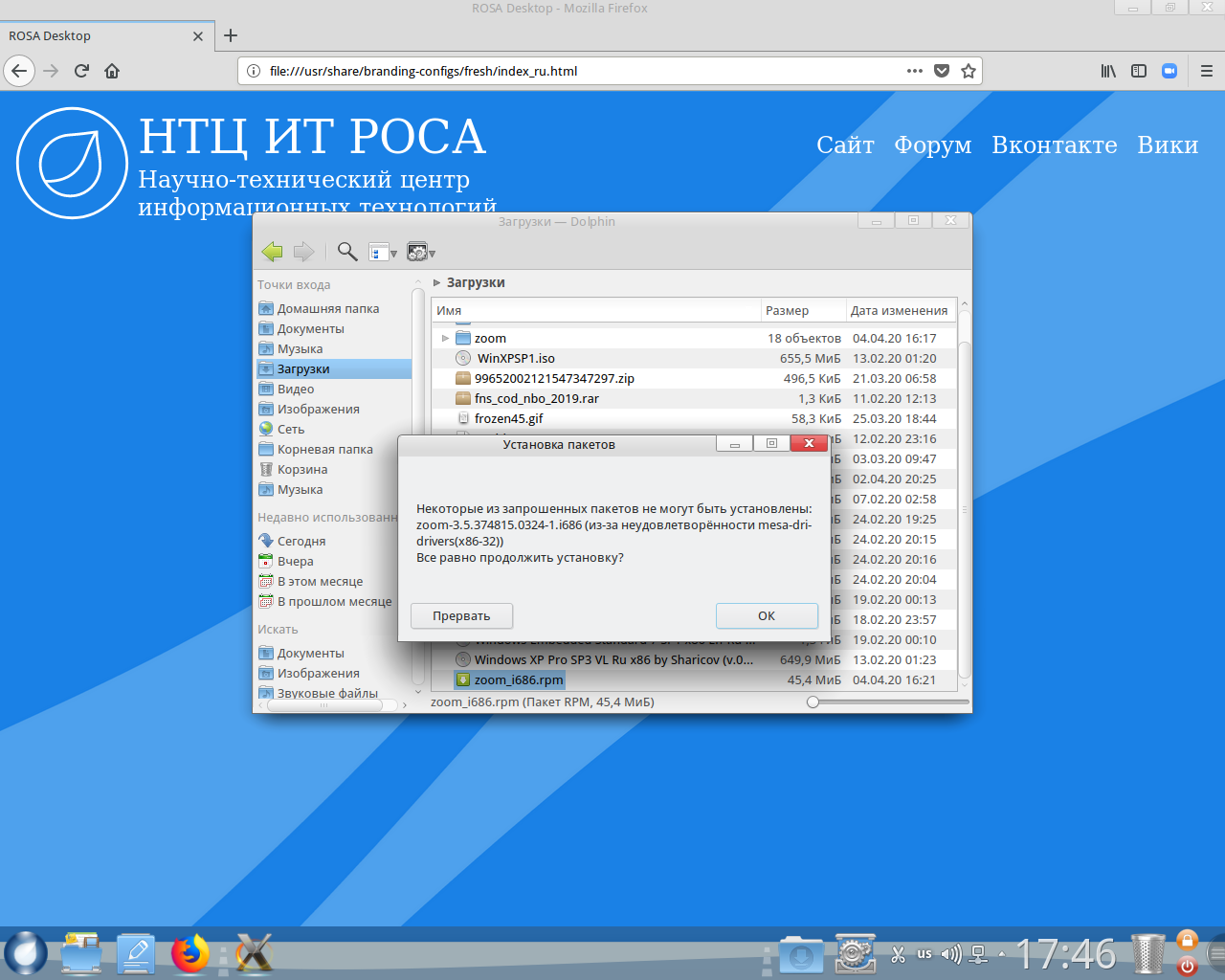
Task: Show hidden tray icons arrow
Action: (1002, 954)
